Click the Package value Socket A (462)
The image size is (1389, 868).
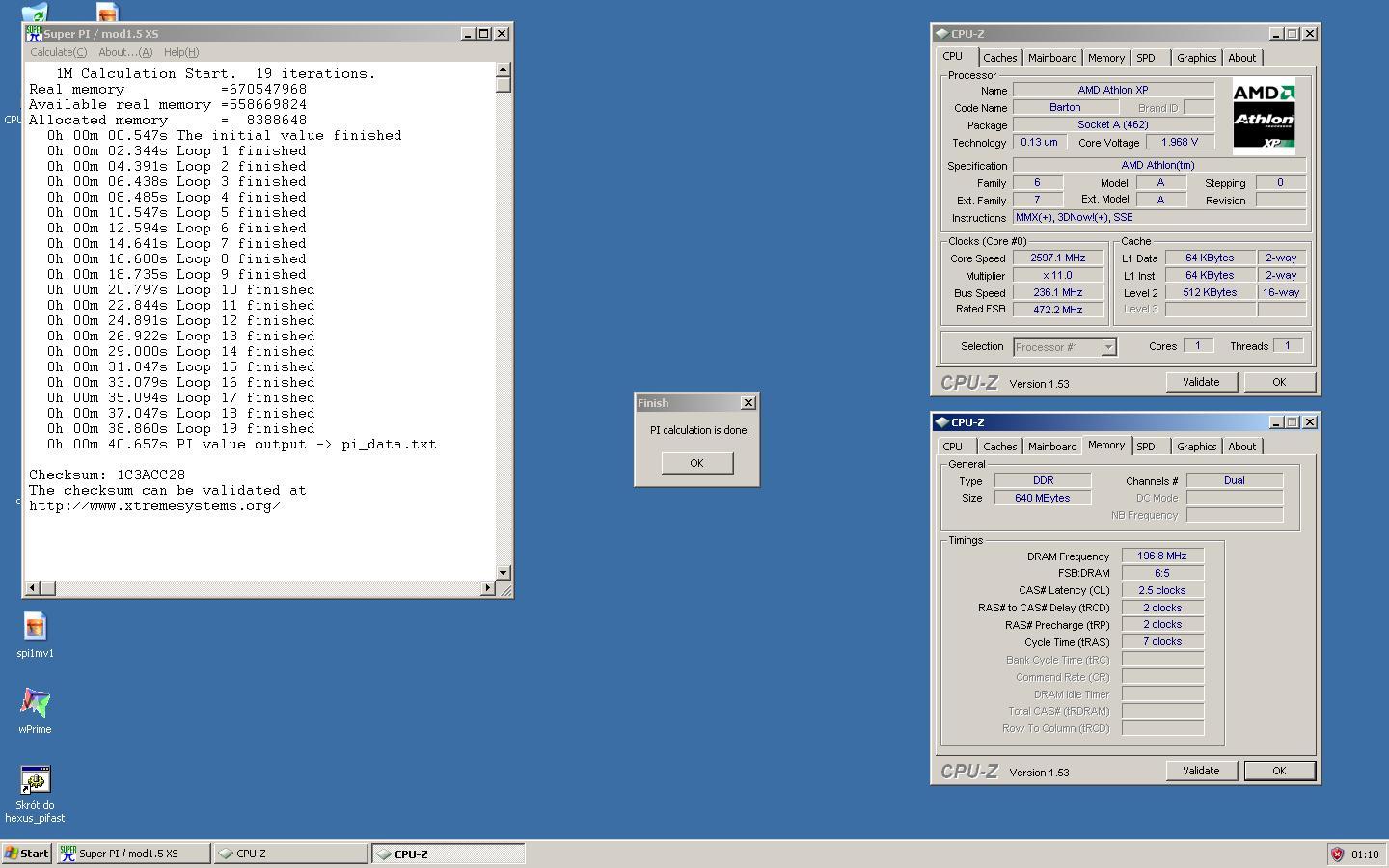pyautogui.click(x=1113, y=124)
